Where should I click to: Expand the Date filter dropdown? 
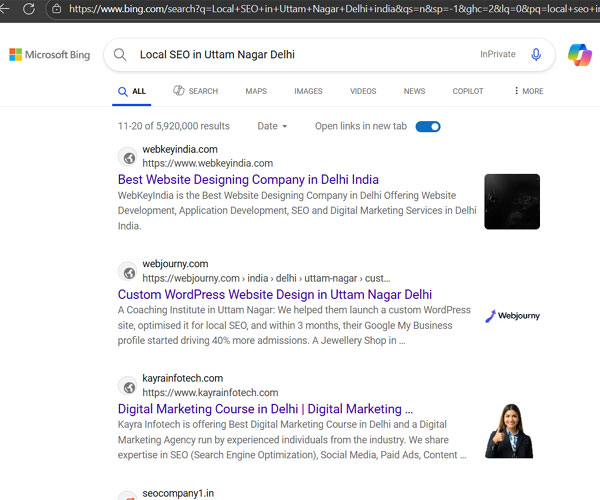click(272, 126)
